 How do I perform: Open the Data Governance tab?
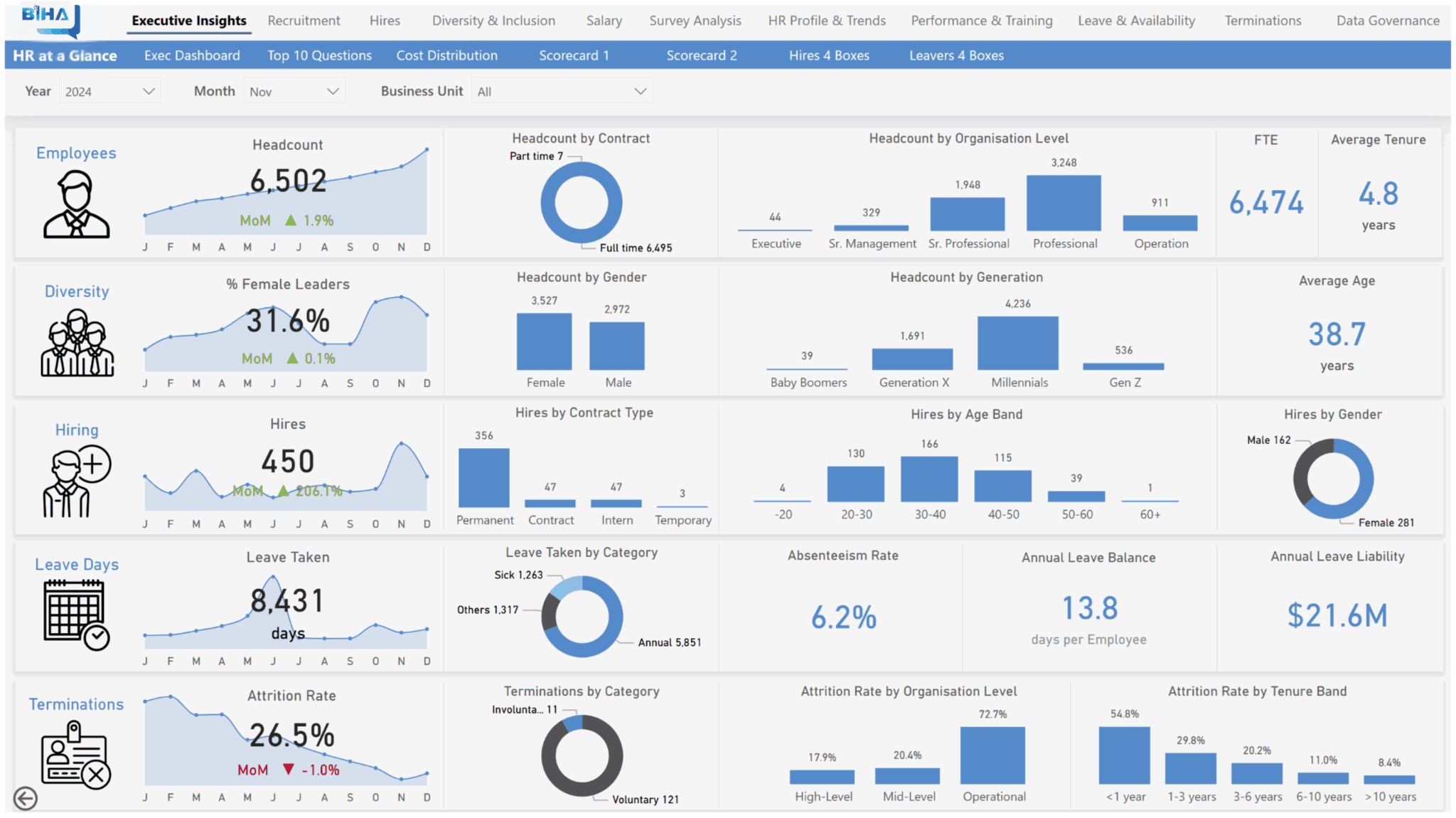(x=1388, y=21)
